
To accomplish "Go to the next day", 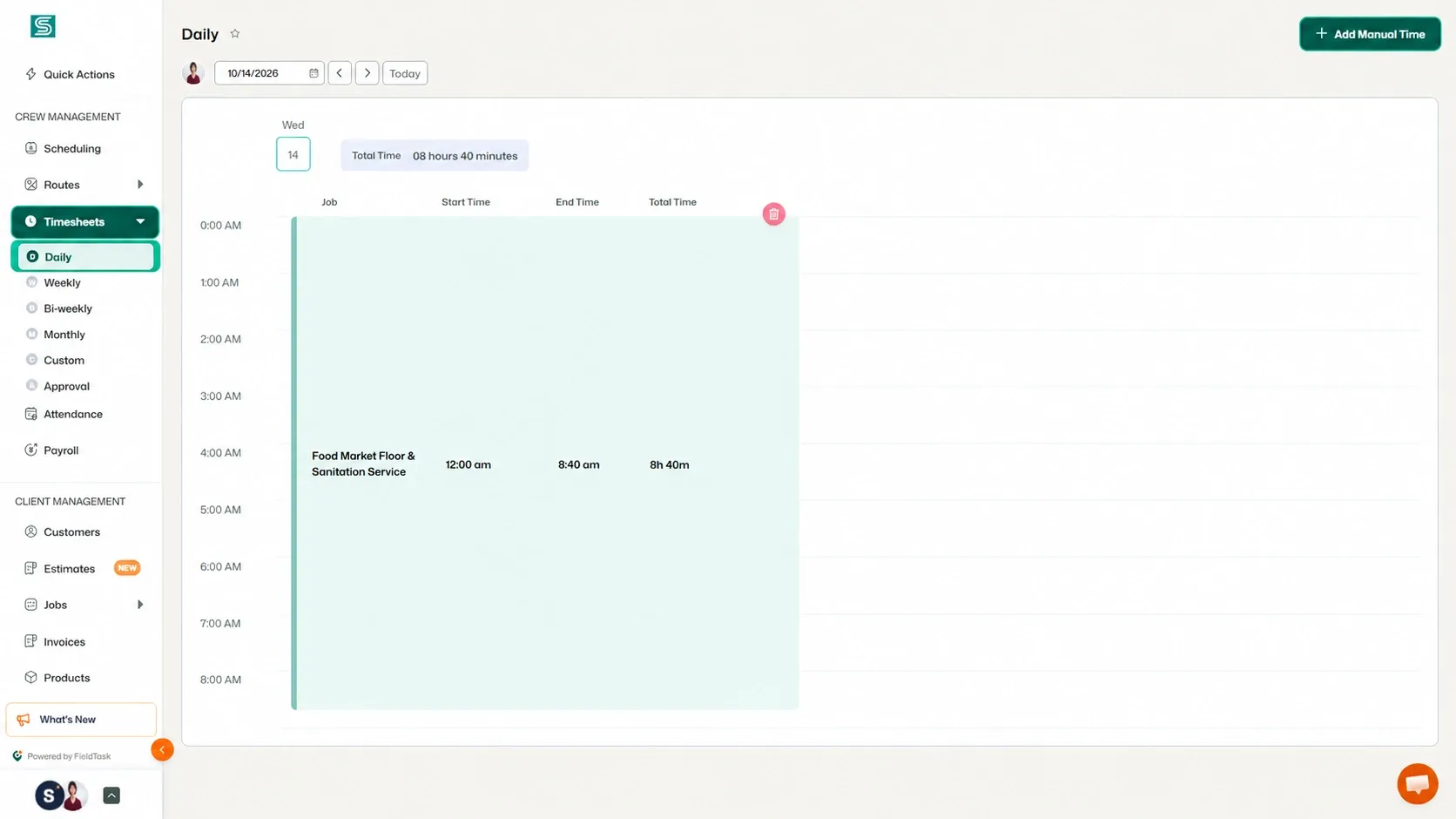I will (367, 73).
